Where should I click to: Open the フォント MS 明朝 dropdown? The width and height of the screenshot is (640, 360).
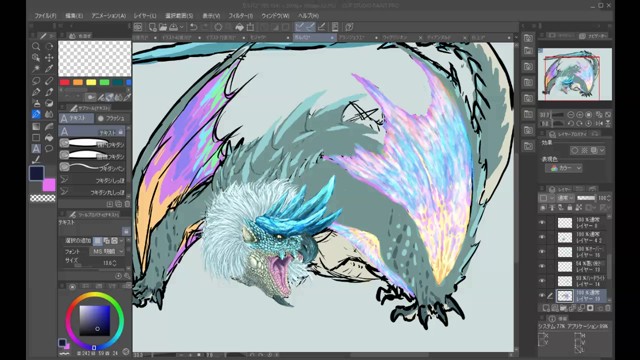(x=107, y=251)
